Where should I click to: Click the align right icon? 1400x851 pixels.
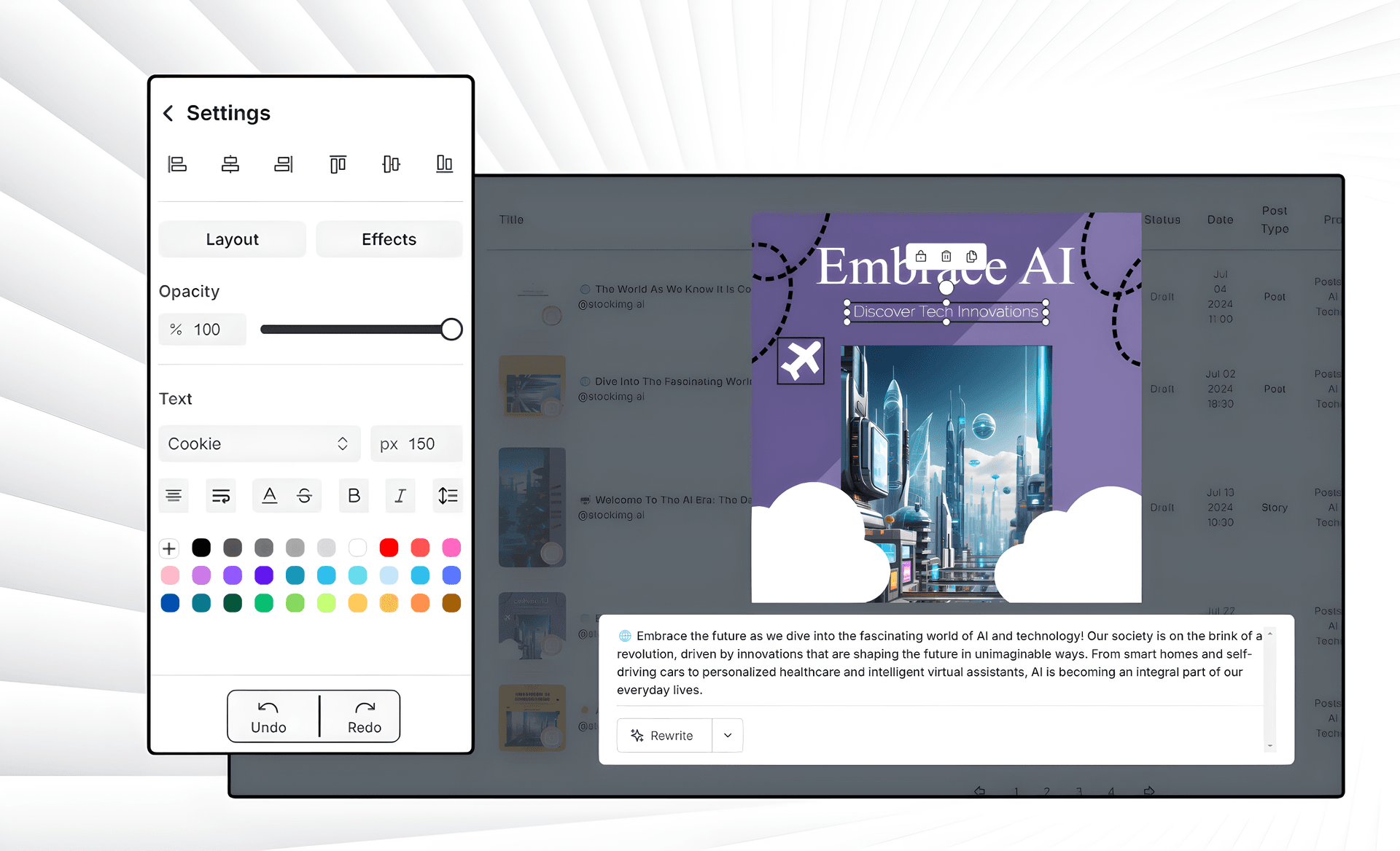[285, 163]
